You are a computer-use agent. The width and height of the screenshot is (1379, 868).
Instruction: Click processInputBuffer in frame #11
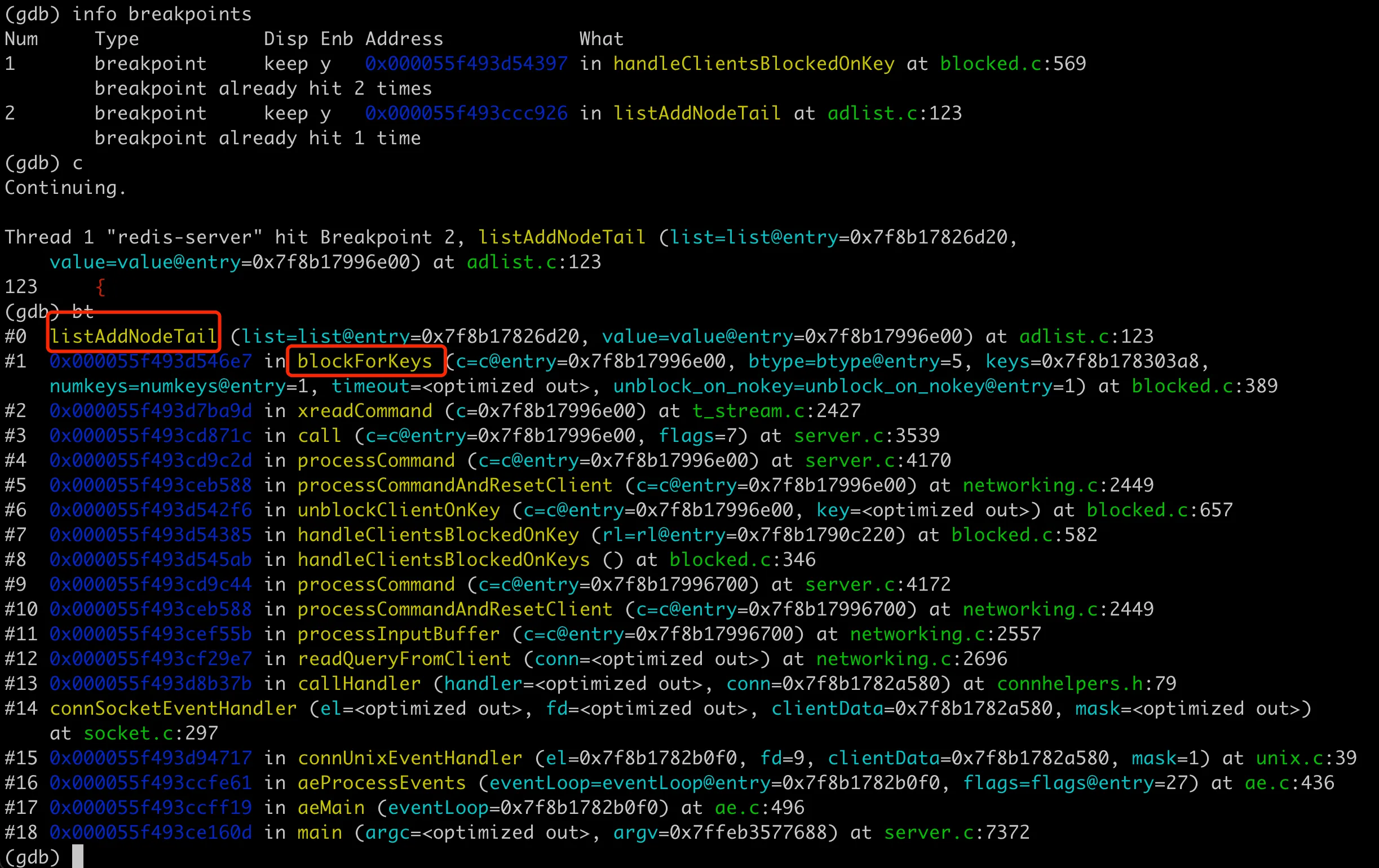coord(398,635)
